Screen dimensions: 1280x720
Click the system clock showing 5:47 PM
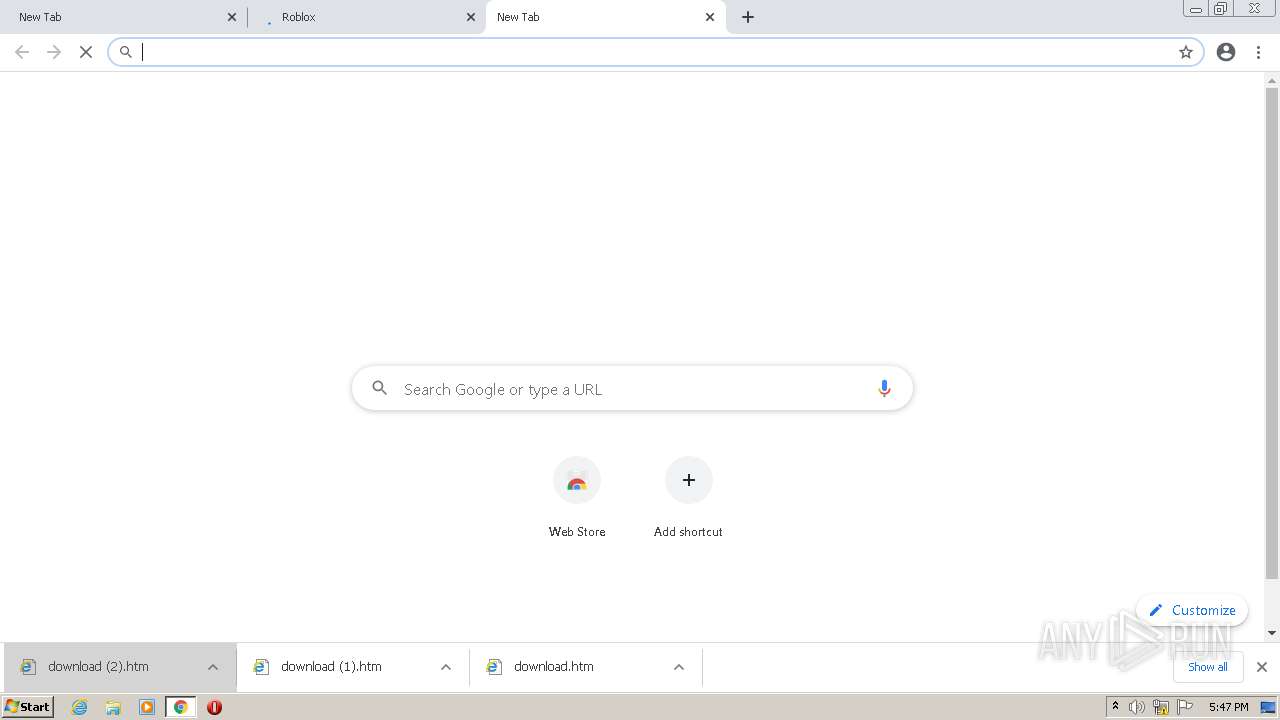point(1228,707)
